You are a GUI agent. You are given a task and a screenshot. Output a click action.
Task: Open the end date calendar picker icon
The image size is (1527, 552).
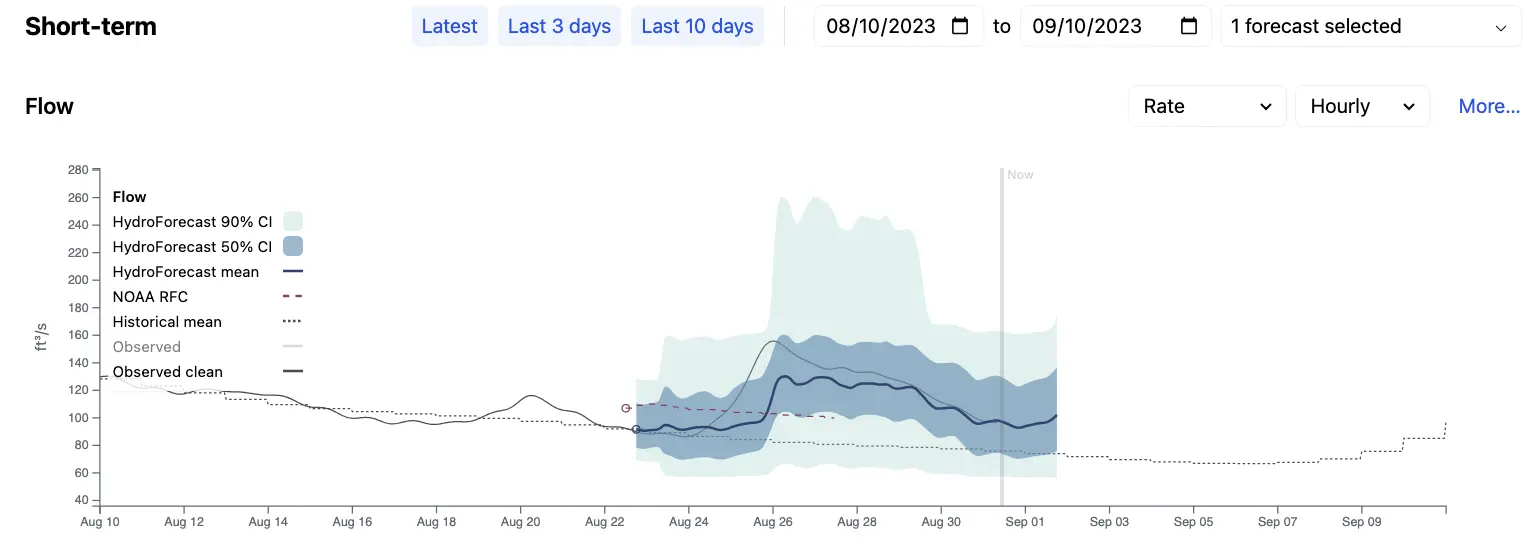1189,26
